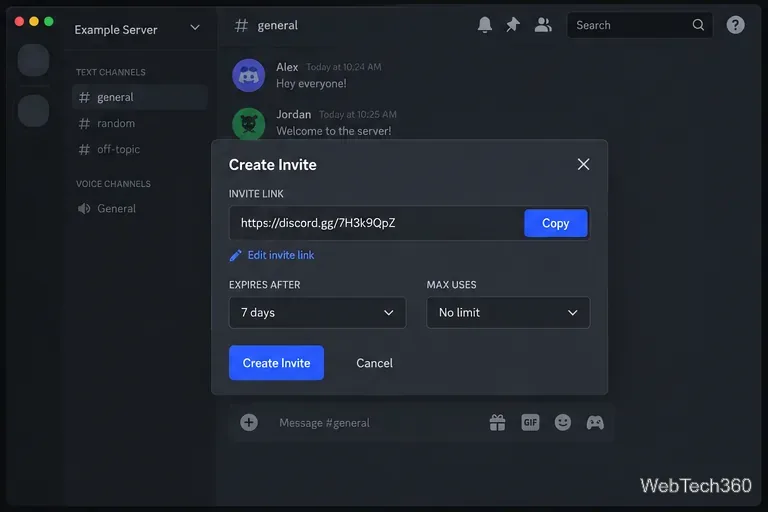This screenshot has height=512, width=768.
Task: Open the game controller activities icon
Action: (x=595, y=422)
